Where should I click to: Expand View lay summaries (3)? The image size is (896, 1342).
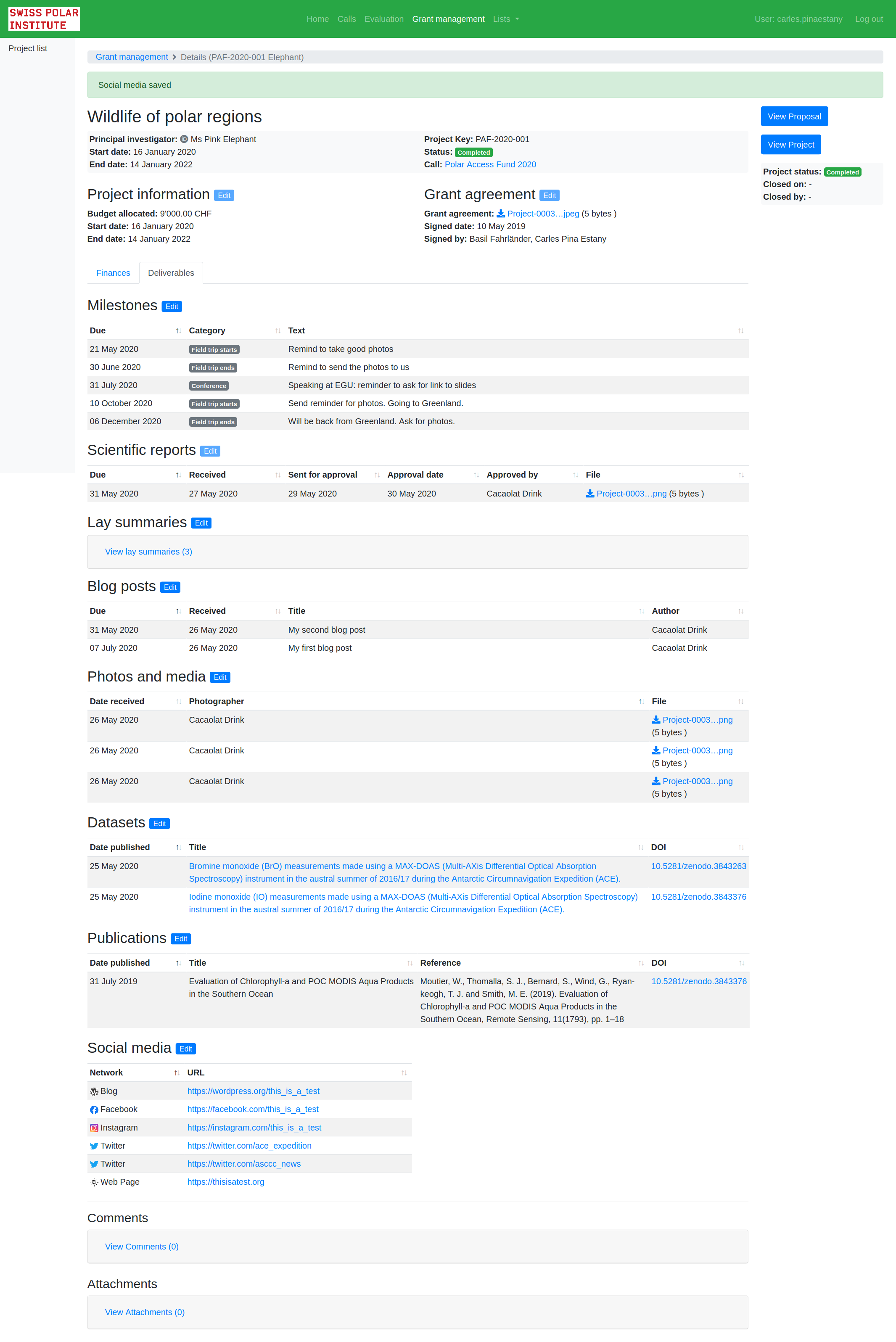pos(148,551)
